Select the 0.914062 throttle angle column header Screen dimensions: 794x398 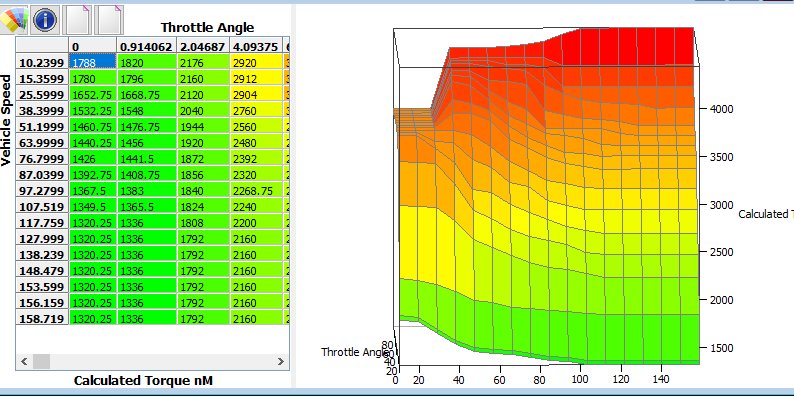click(x=147, y=47)
